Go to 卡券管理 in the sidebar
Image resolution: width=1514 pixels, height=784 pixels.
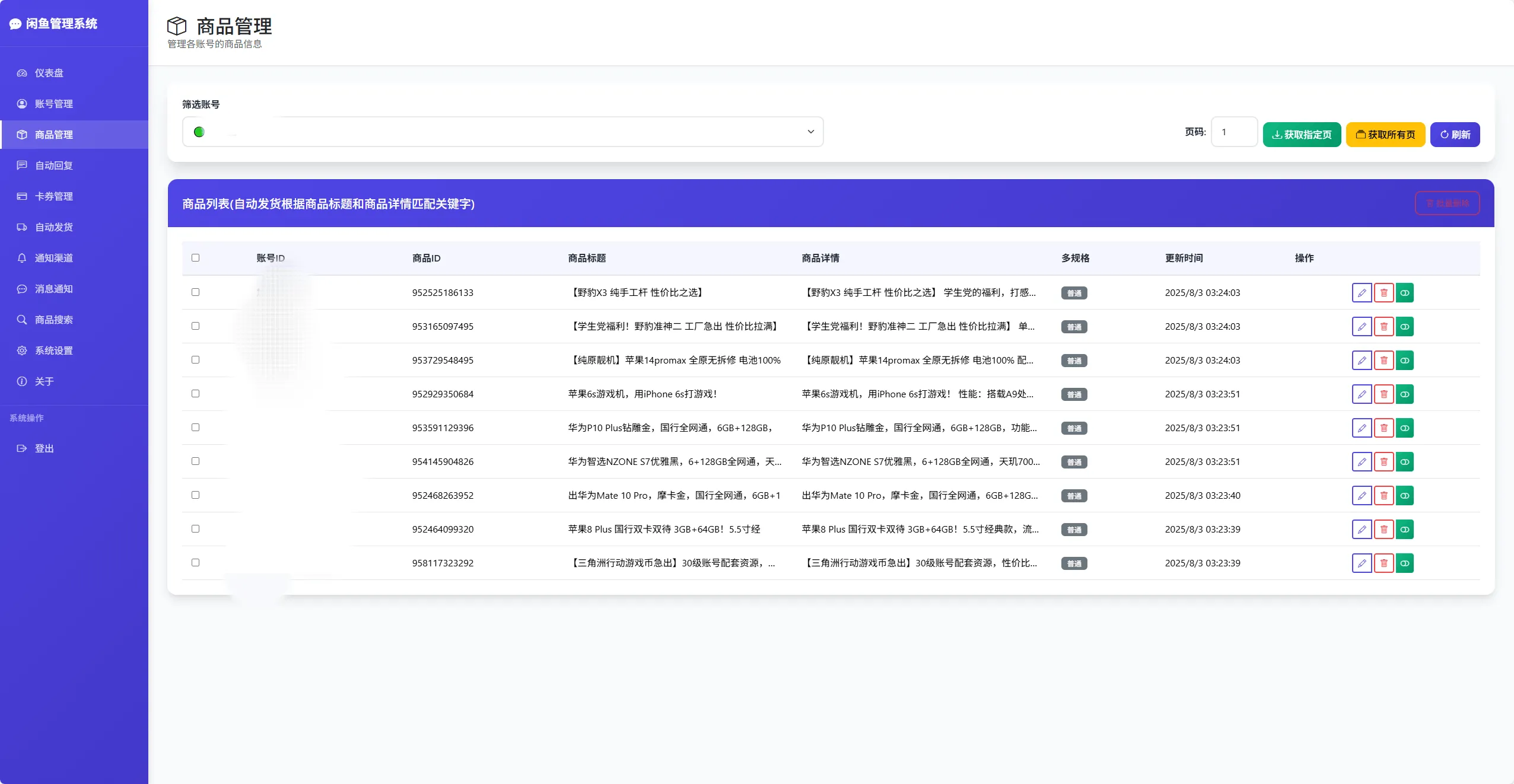53,196
